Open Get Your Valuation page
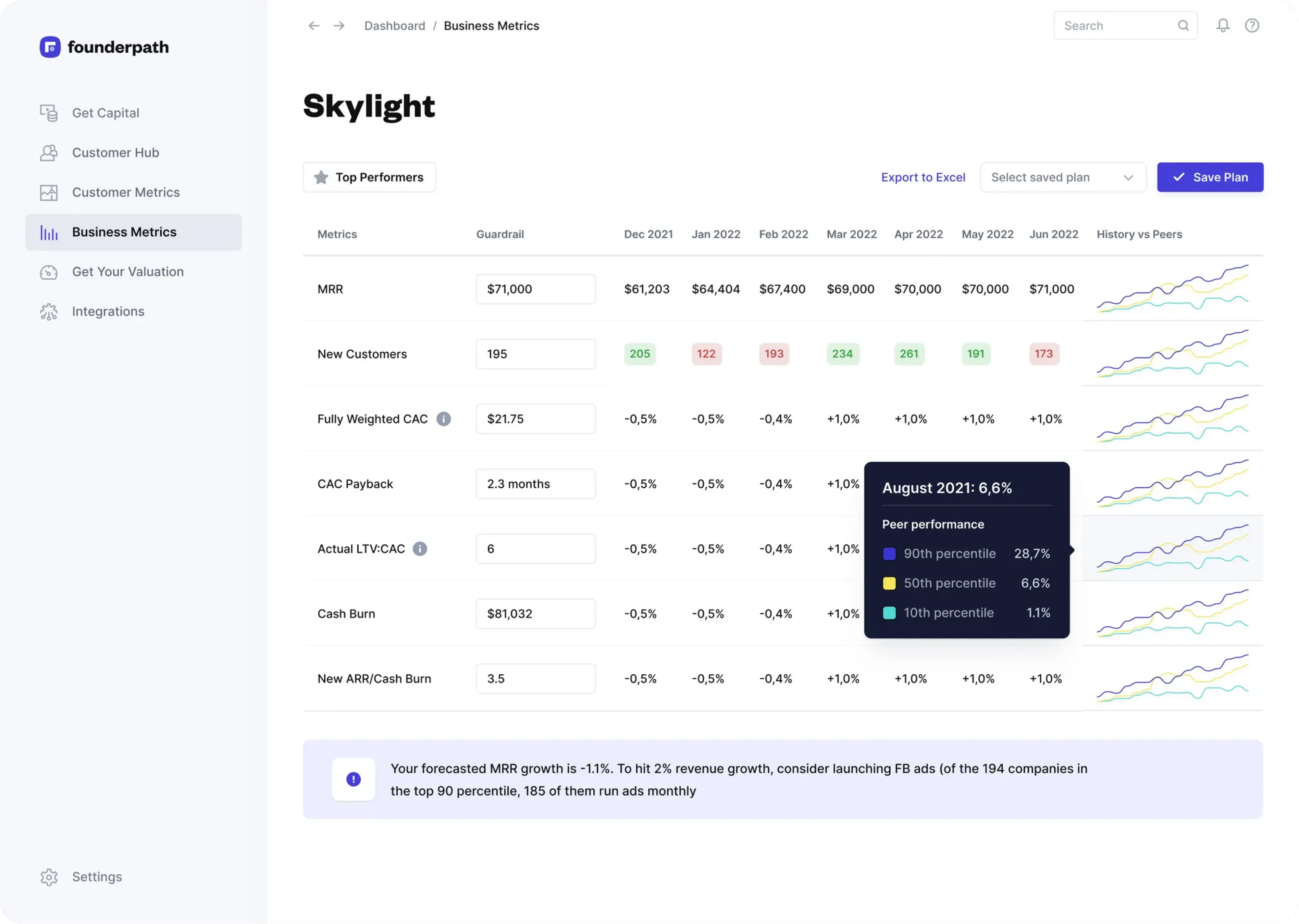 click(x=127, y=272)
